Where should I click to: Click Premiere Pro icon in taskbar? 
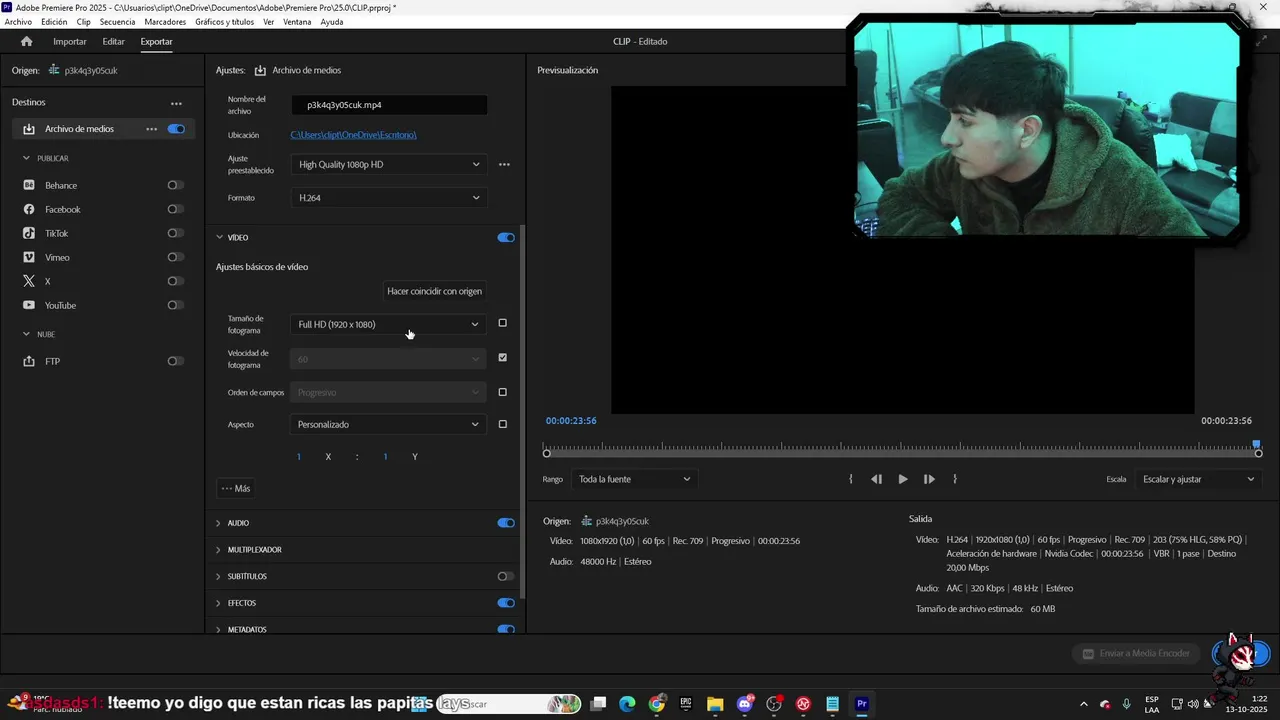click(862, 704)
